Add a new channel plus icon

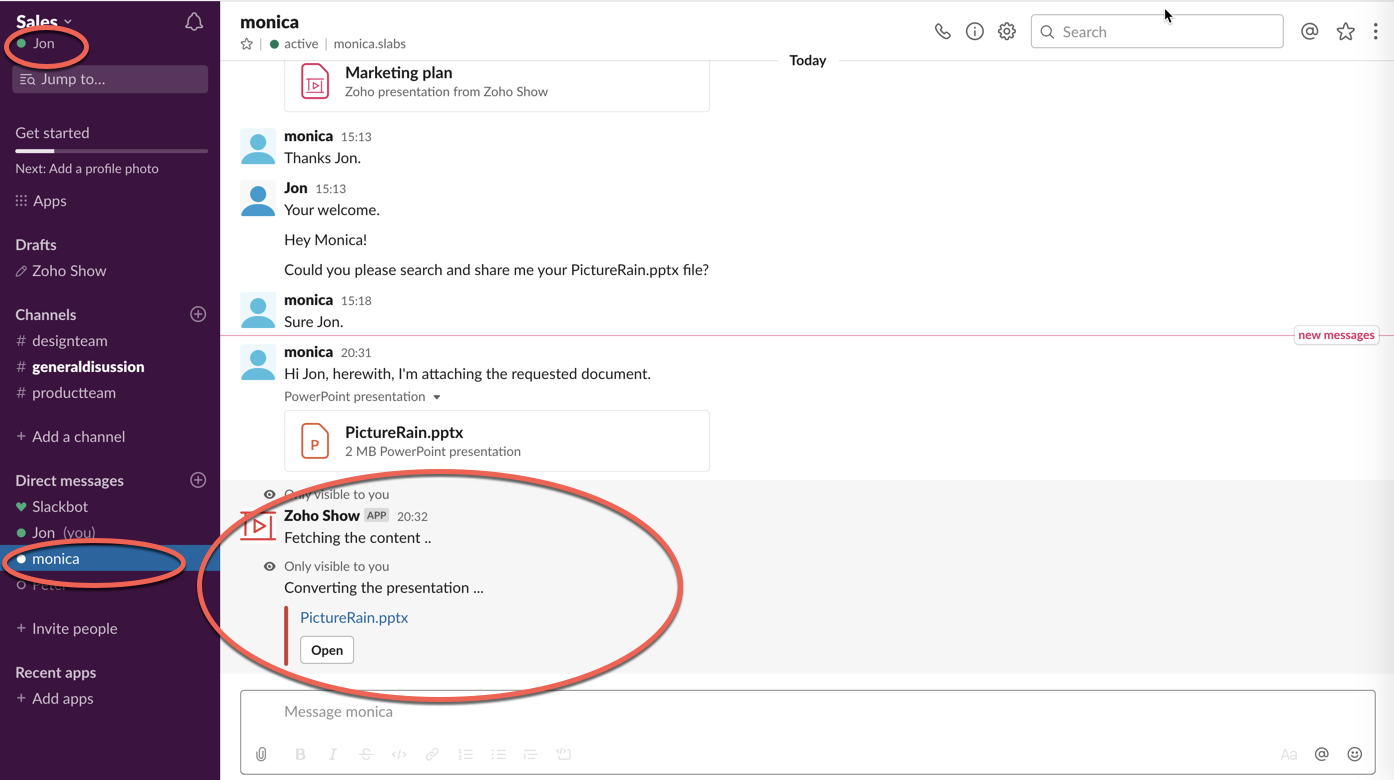[198, 314]
